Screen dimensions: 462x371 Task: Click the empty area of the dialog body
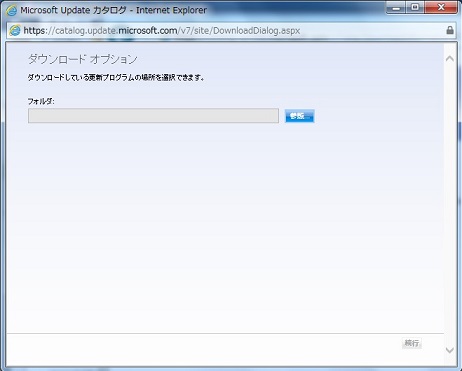coord(225,227)
